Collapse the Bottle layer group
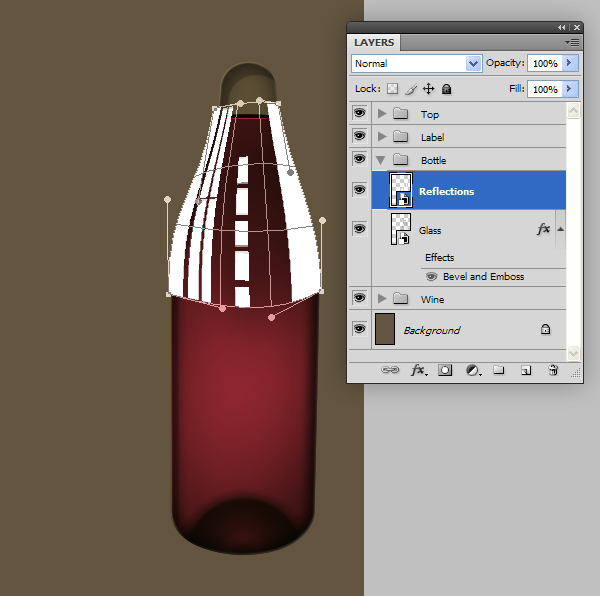The width and height of the screenshot is (600, 596). [x=381, y=160]
